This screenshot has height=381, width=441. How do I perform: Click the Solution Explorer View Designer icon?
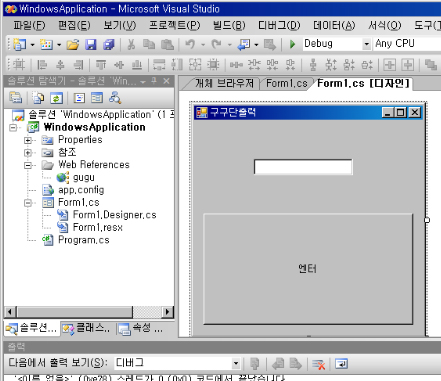click(97, 98)
